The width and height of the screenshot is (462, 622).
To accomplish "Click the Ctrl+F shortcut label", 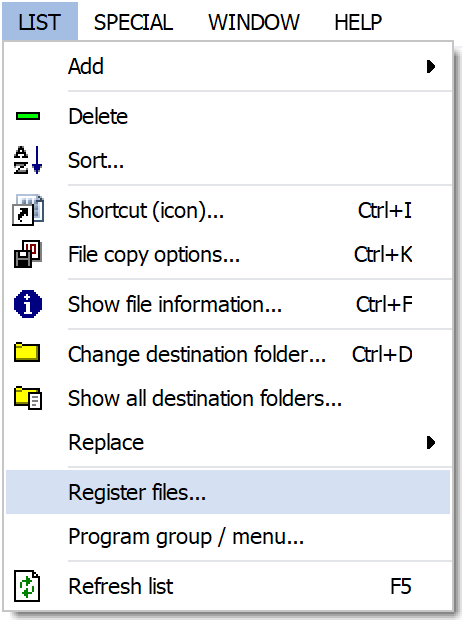I will coord(384,304).
